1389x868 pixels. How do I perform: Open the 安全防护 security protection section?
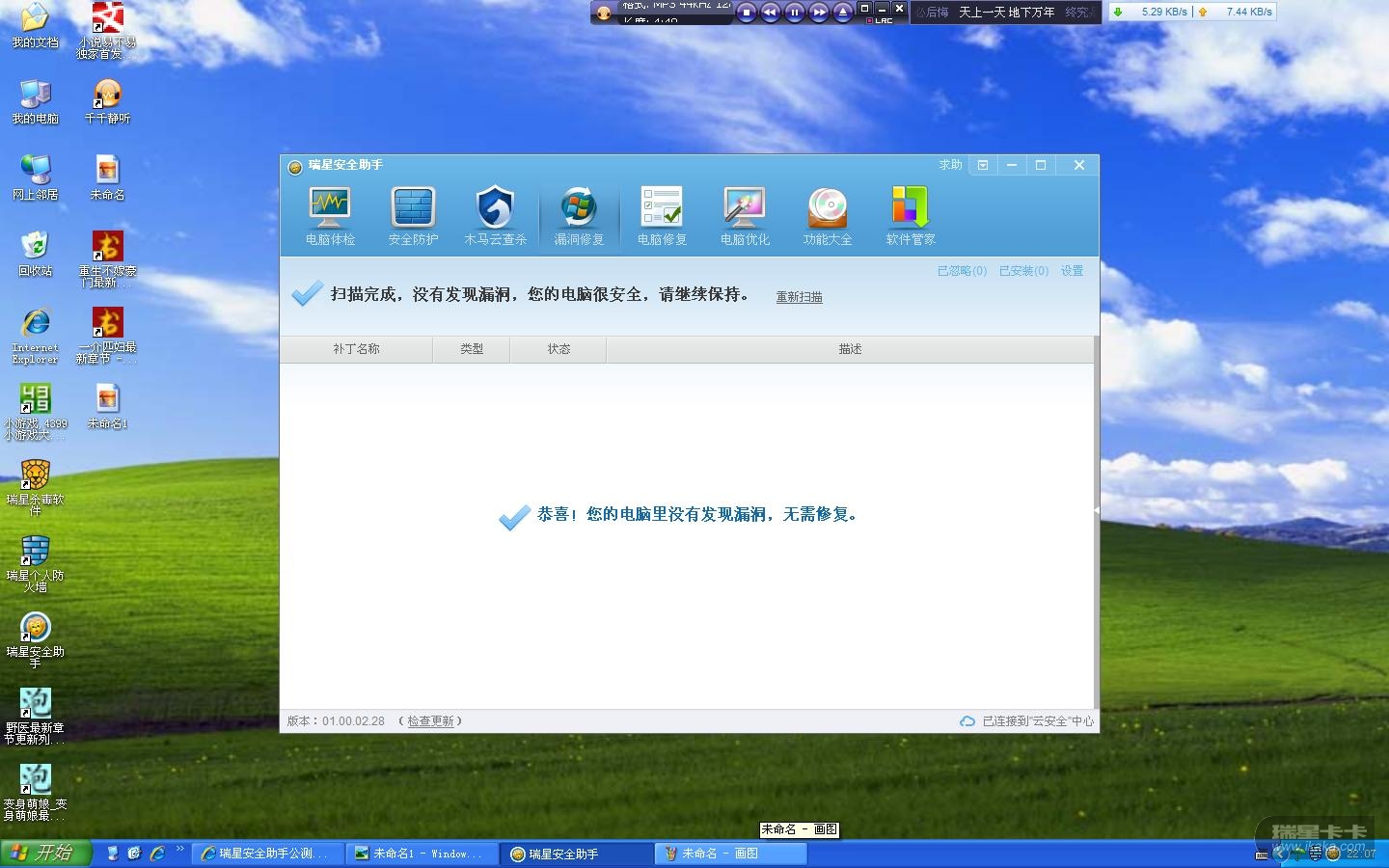pos(413,216)
